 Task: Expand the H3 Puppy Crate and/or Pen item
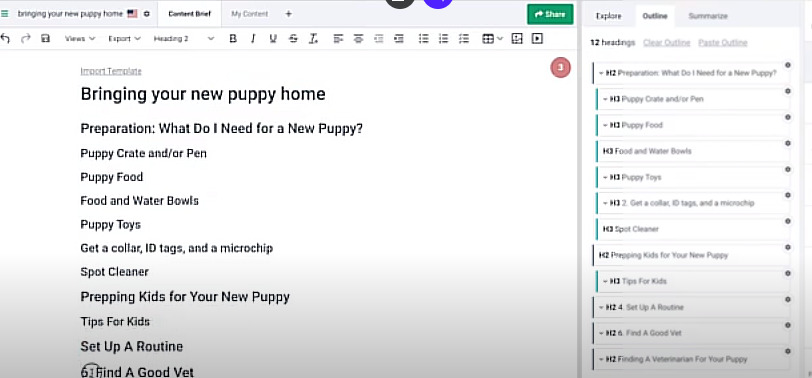pyautogui.click(x=605, y=99)
